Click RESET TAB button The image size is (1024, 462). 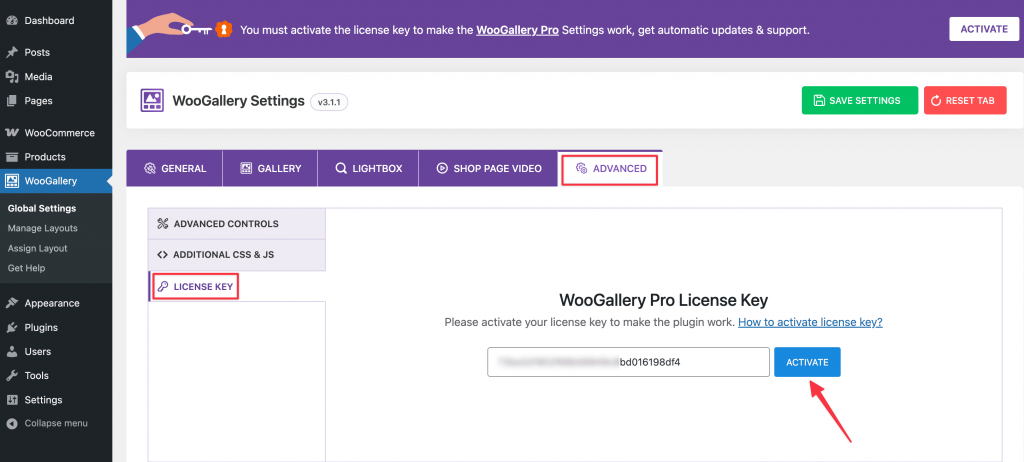point(965,101)
